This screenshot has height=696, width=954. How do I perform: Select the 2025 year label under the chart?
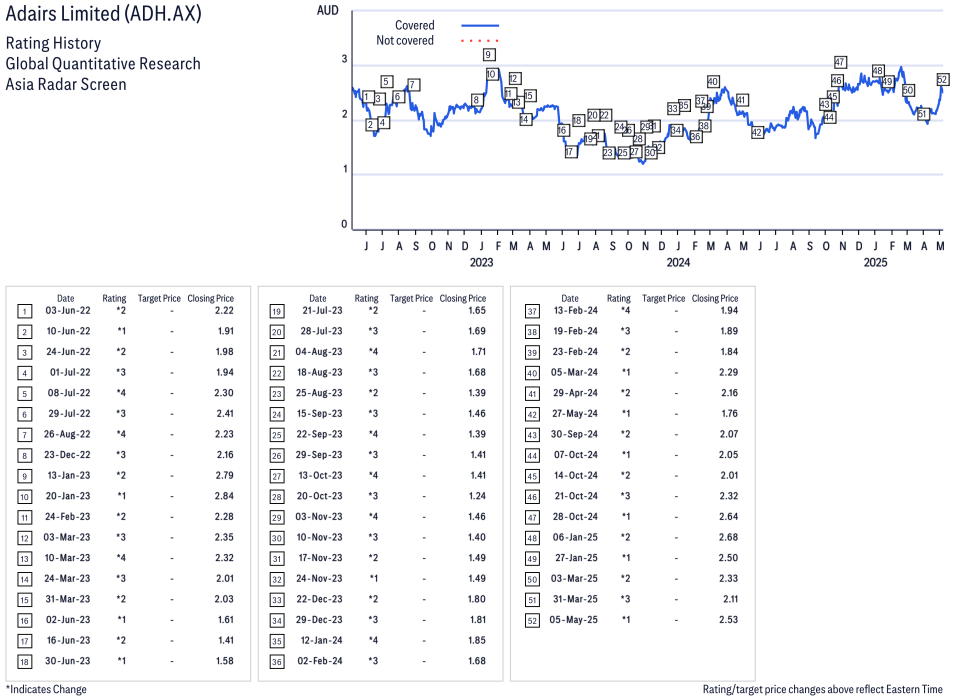point(876,262)
